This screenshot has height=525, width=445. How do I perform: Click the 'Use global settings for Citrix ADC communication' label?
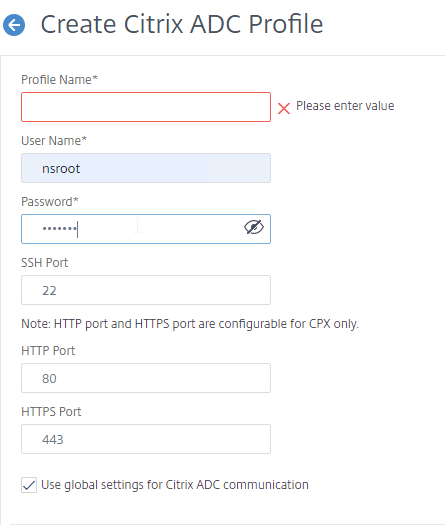pos(175,485)
